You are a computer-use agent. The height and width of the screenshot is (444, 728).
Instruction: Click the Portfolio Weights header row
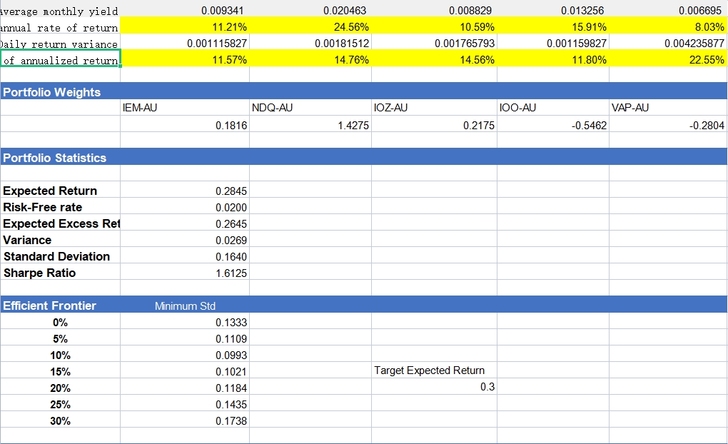click(x=364, y=91)
